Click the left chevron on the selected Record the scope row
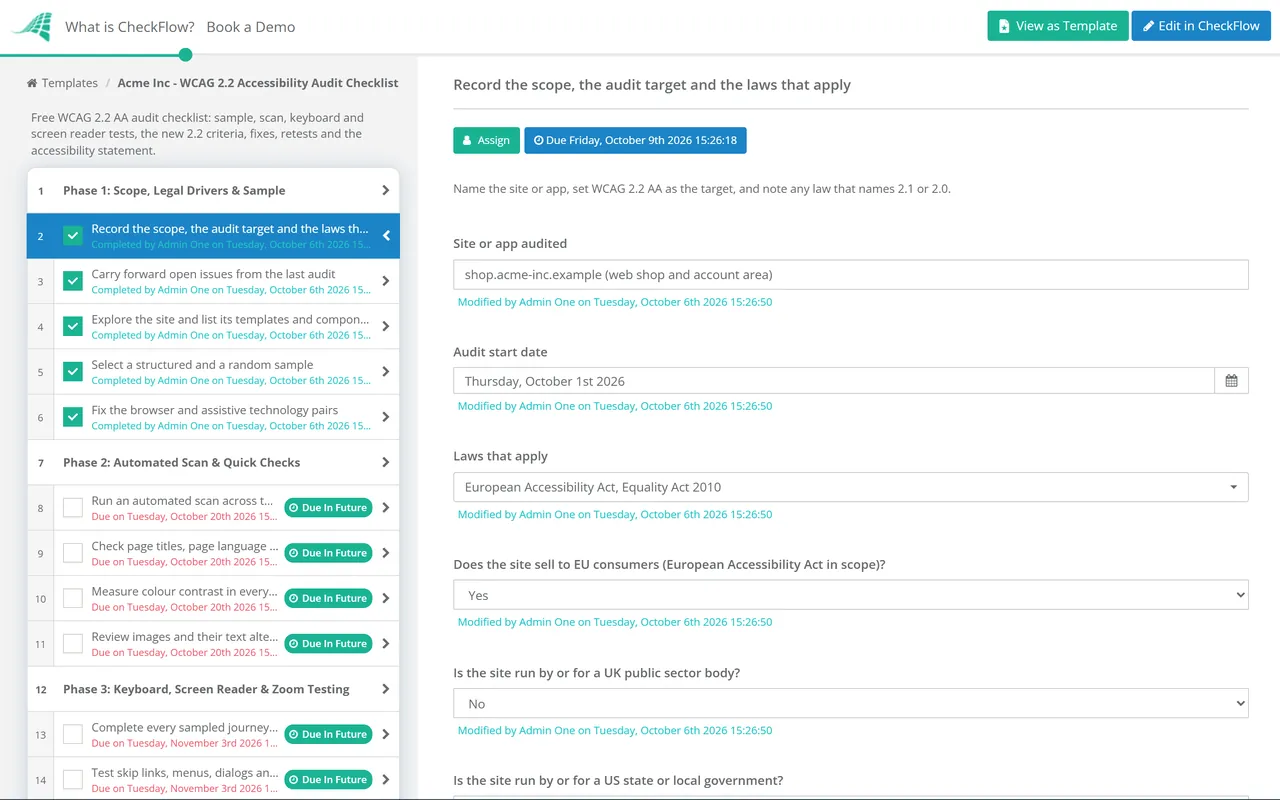This screenshot has width=1280, height=800. [x=386, y=236]
